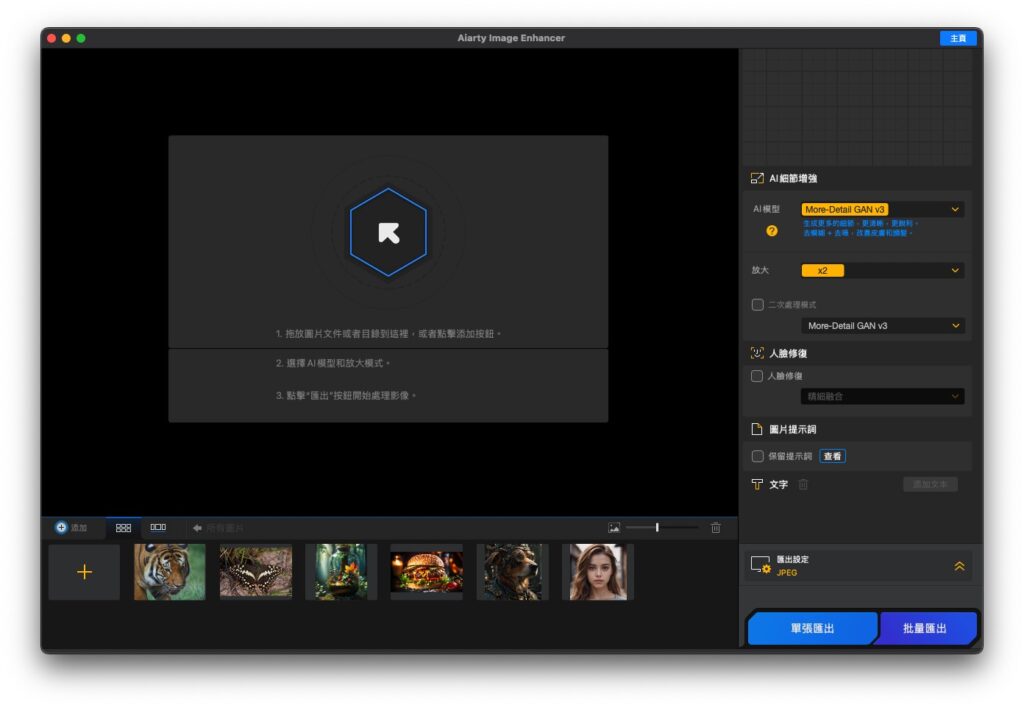Screen dimensions: 1024x708
Task: Enable the 二次處理模式 checkbox
Action: (758, 305)
